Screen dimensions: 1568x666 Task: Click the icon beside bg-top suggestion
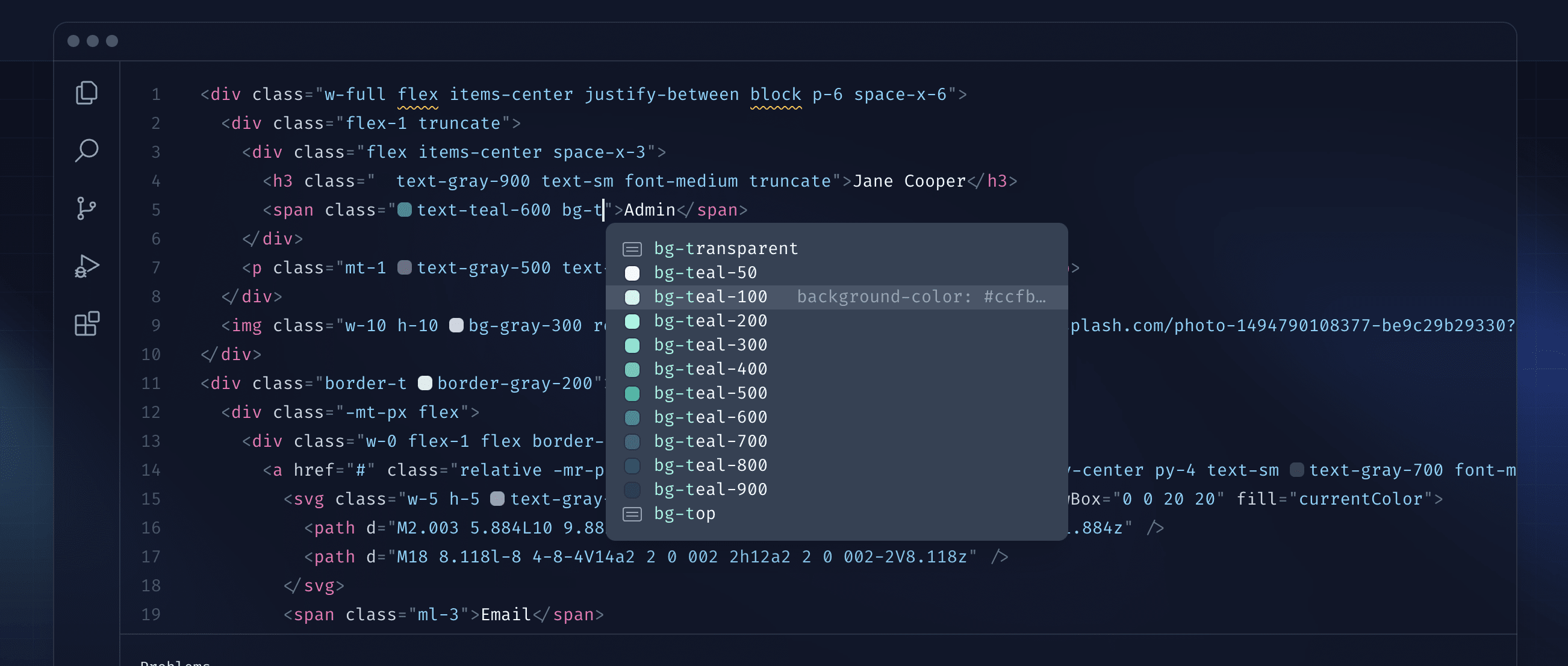(632, 514)
